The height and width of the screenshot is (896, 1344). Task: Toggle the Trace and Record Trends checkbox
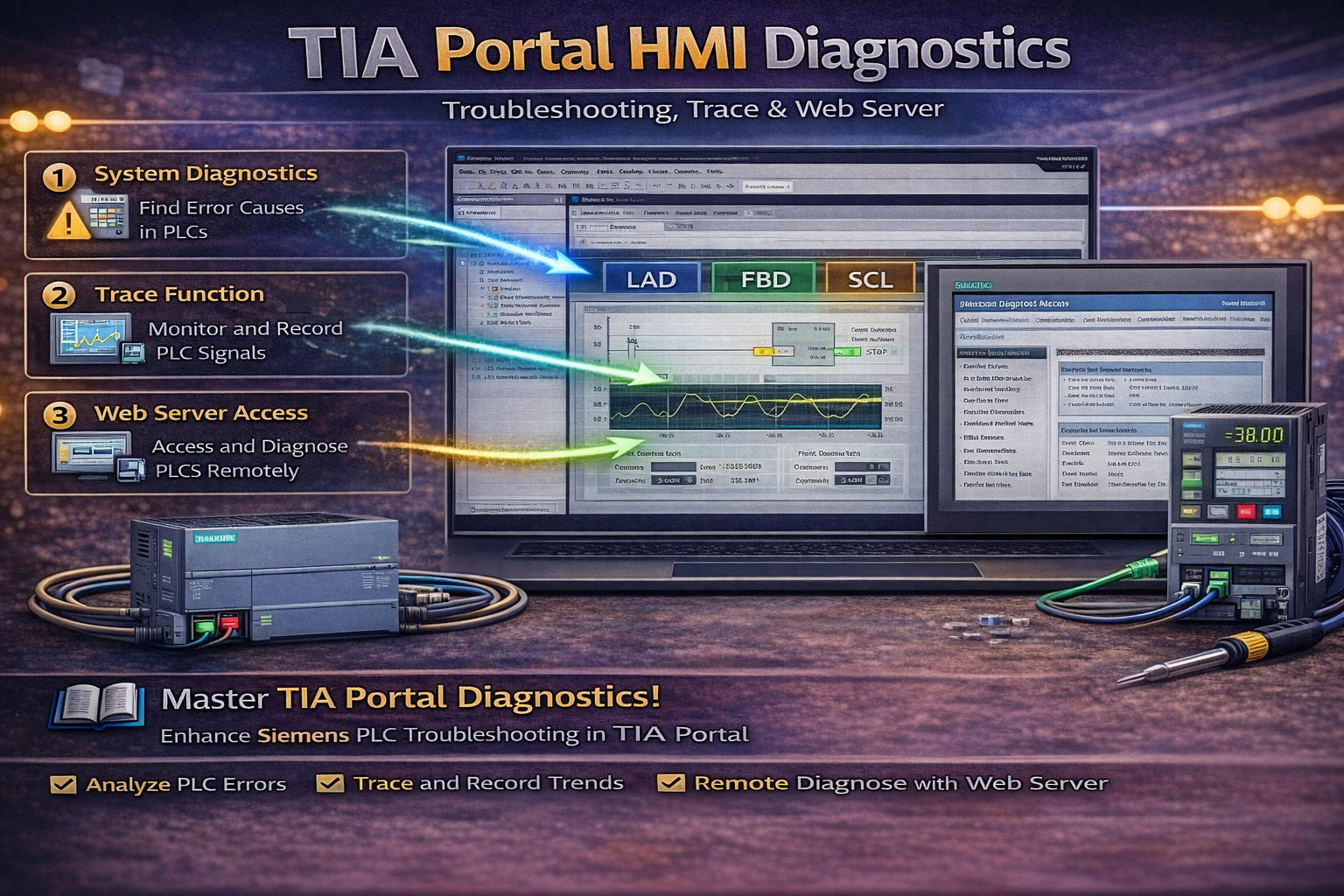pos(329,781)
